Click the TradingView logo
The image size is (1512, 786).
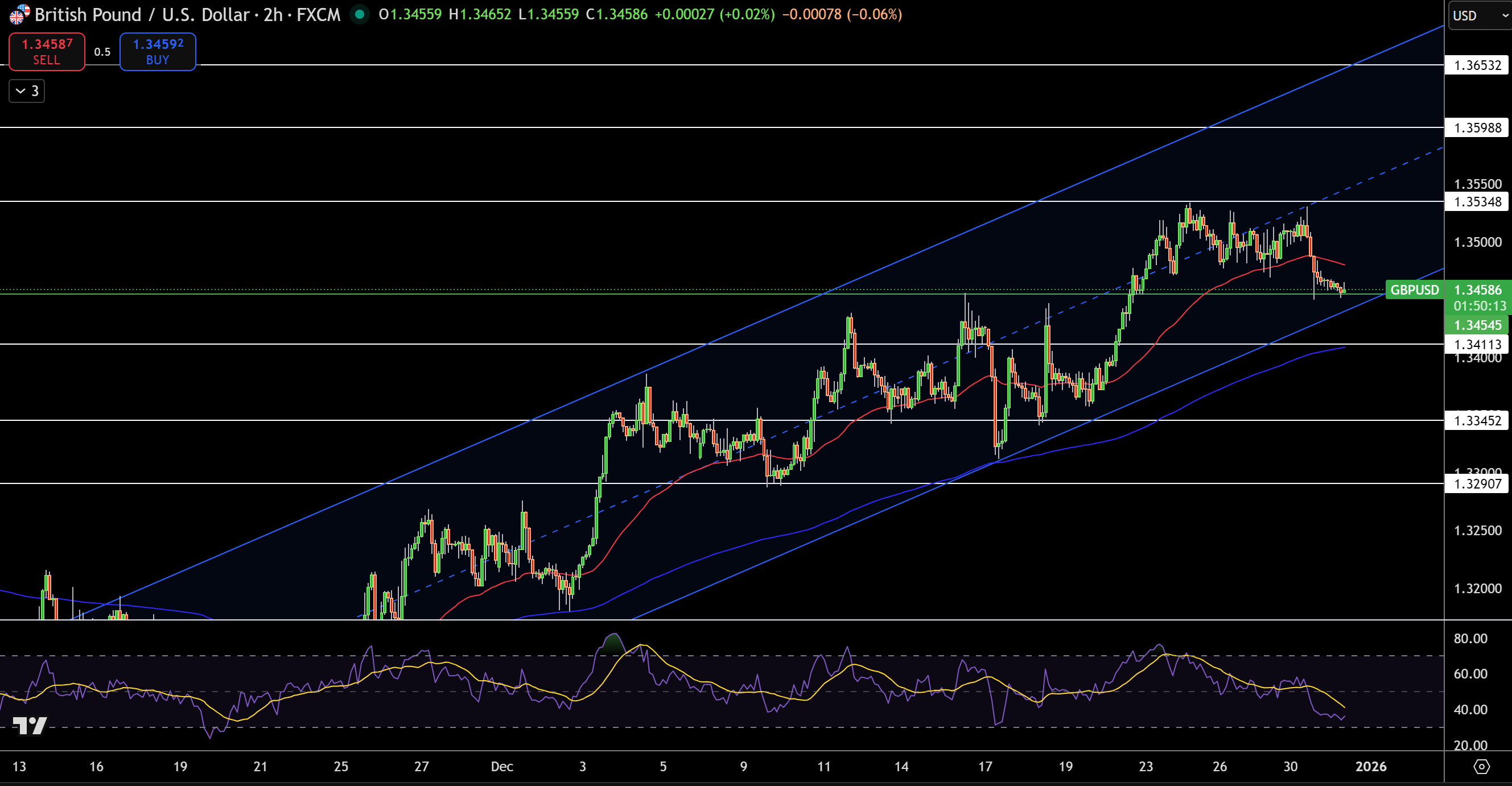[30, 726]
